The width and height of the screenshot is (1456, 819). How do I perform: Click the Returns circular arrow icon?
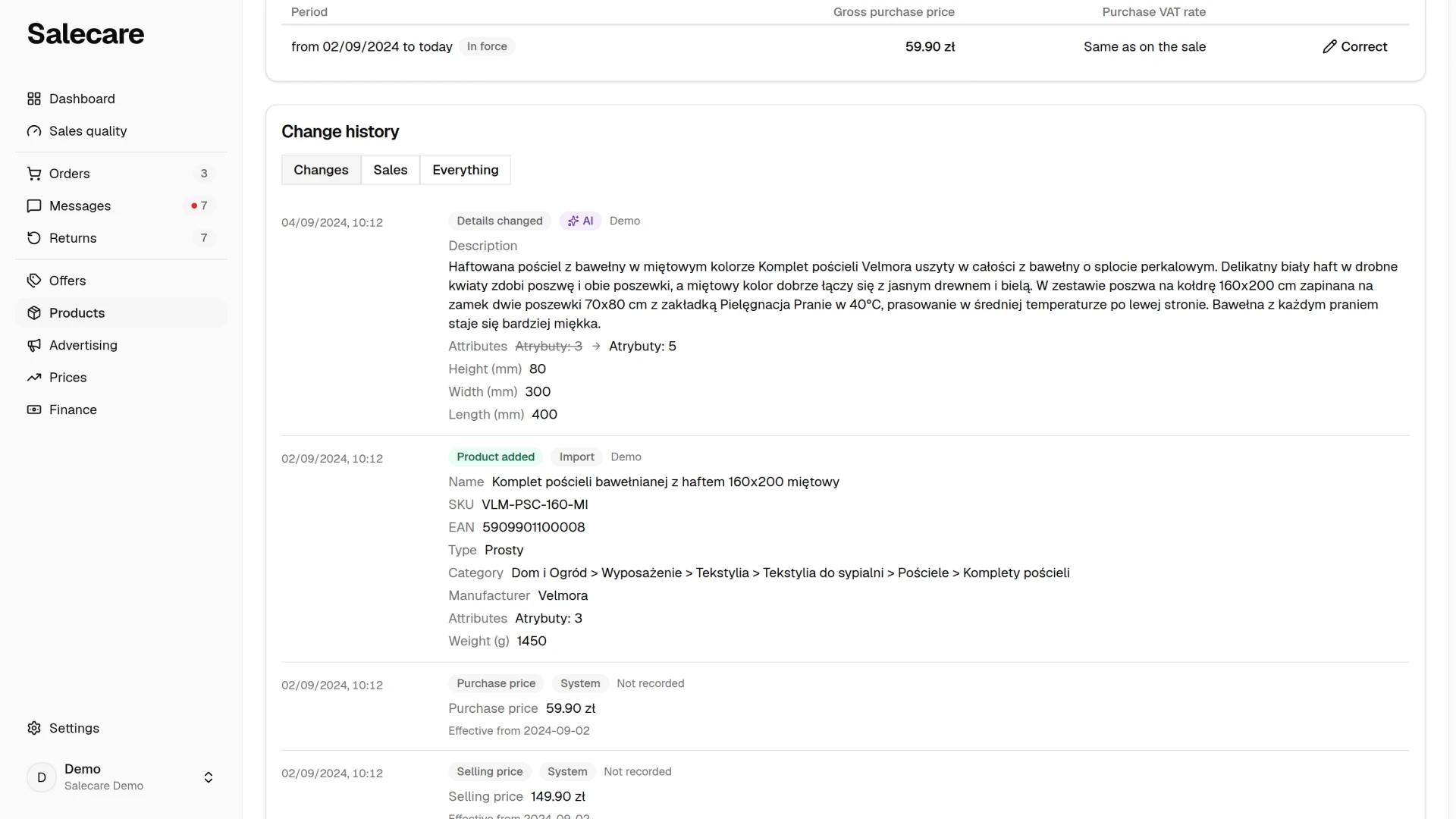click(x=34, y=238)
